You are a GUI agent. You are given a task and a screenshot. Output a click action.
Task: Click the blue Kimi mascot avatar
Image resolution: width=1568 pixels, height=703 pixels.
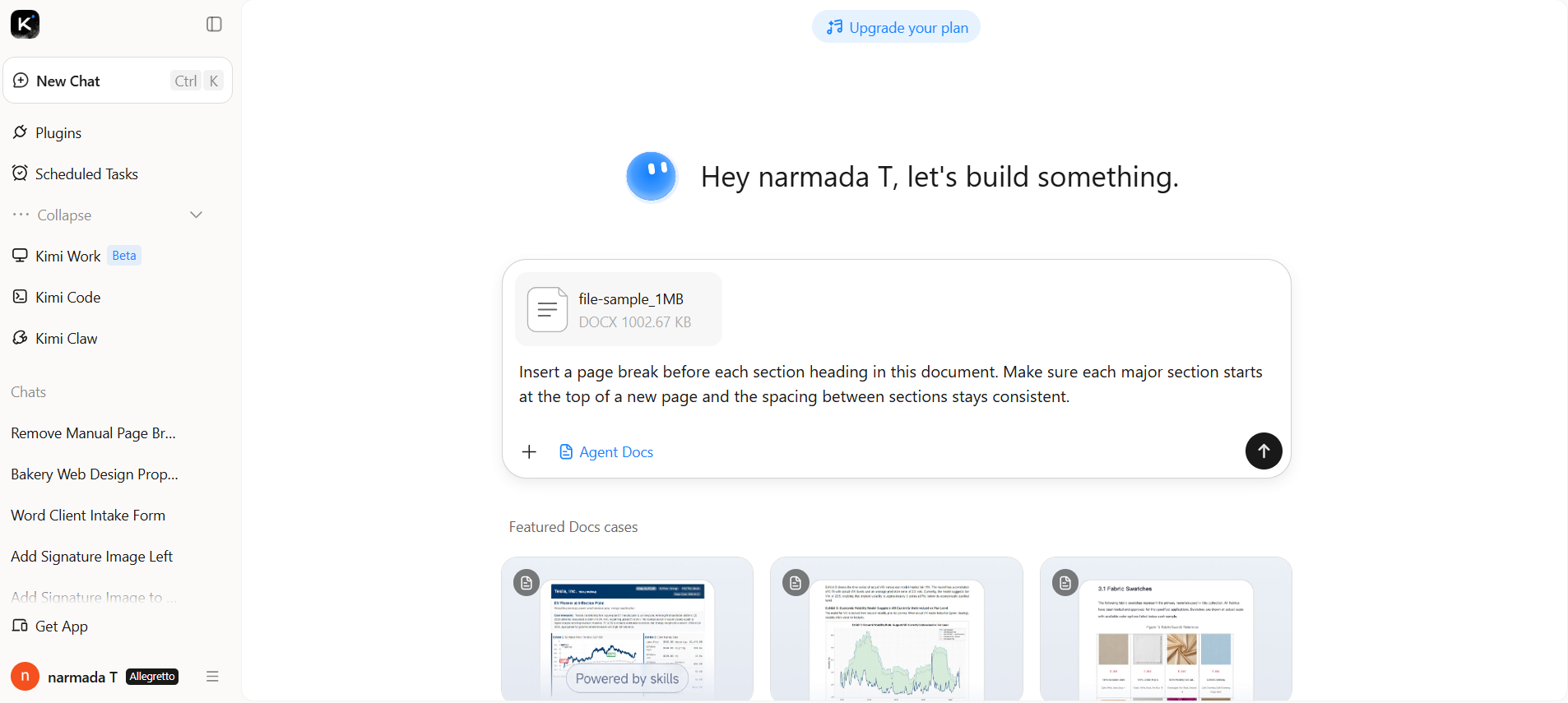coord(651,176)
